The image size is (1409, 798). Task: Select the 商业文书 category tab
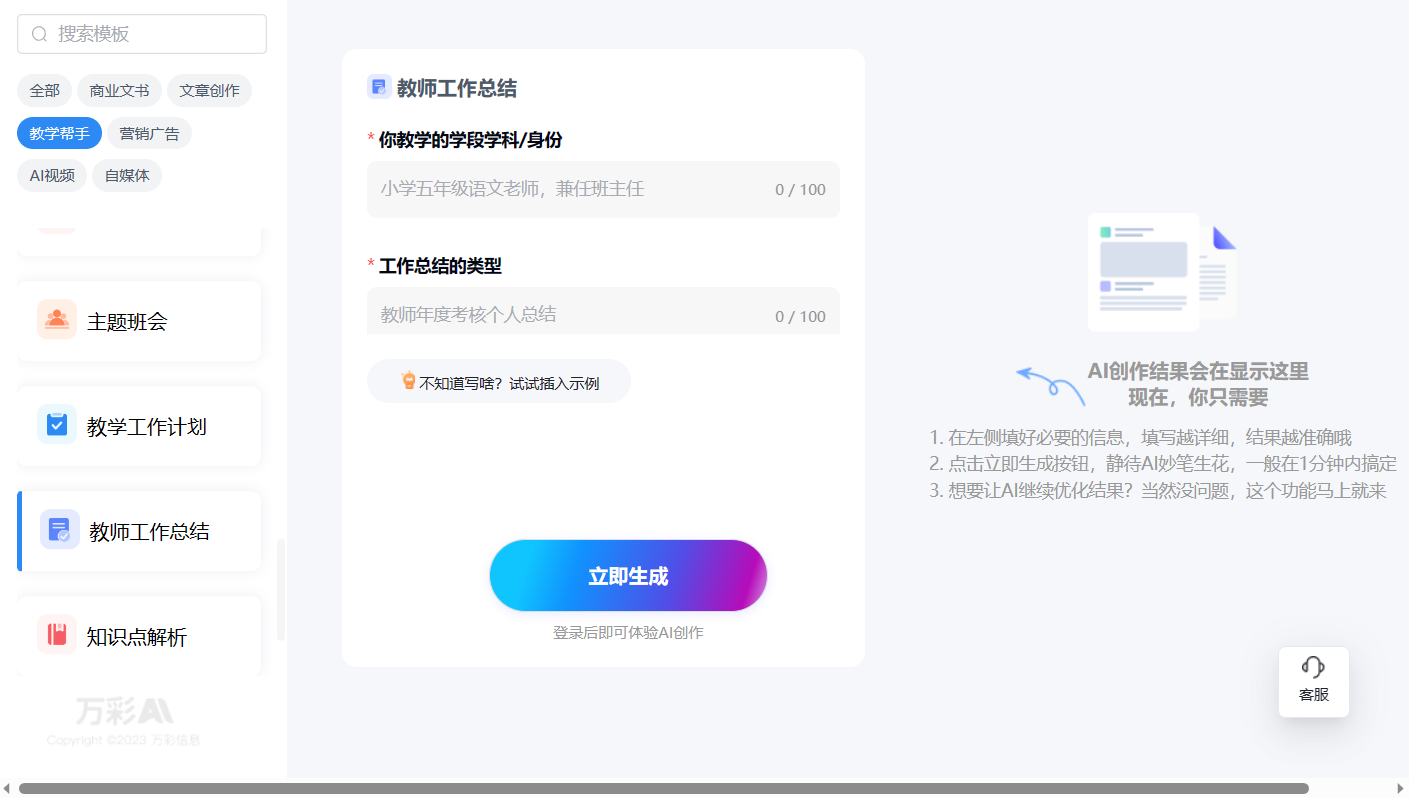(119, 91)
